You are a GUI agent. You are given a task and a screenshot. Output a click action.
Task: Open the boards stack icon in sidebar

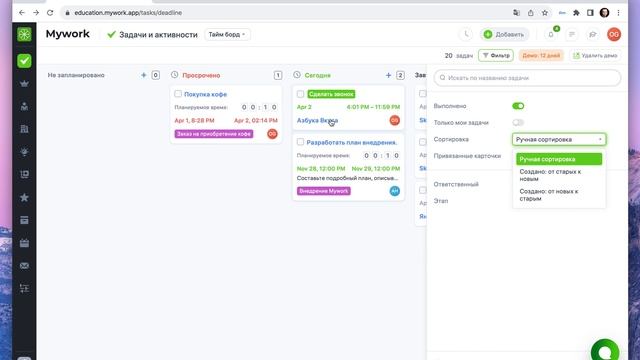[x=24, y=175]
